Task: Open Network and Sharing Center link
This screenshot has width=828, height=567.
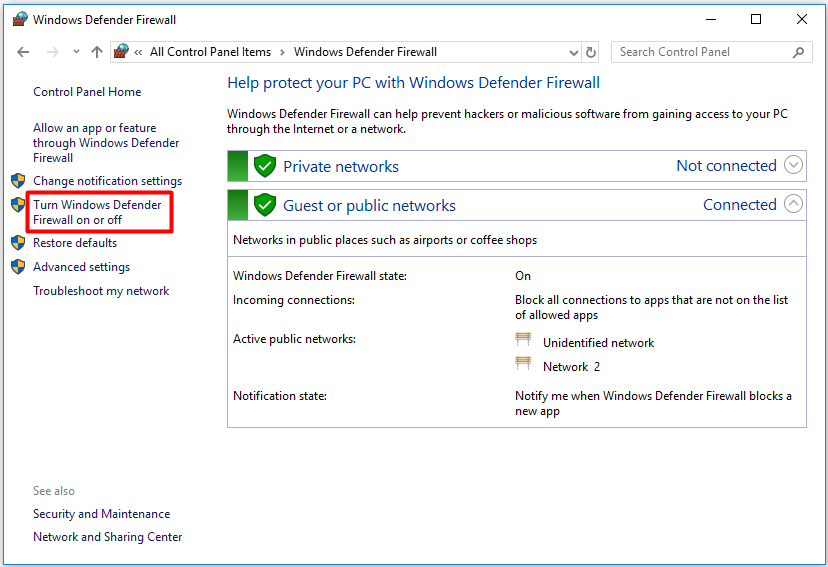Action: click(x=107, y=537)
